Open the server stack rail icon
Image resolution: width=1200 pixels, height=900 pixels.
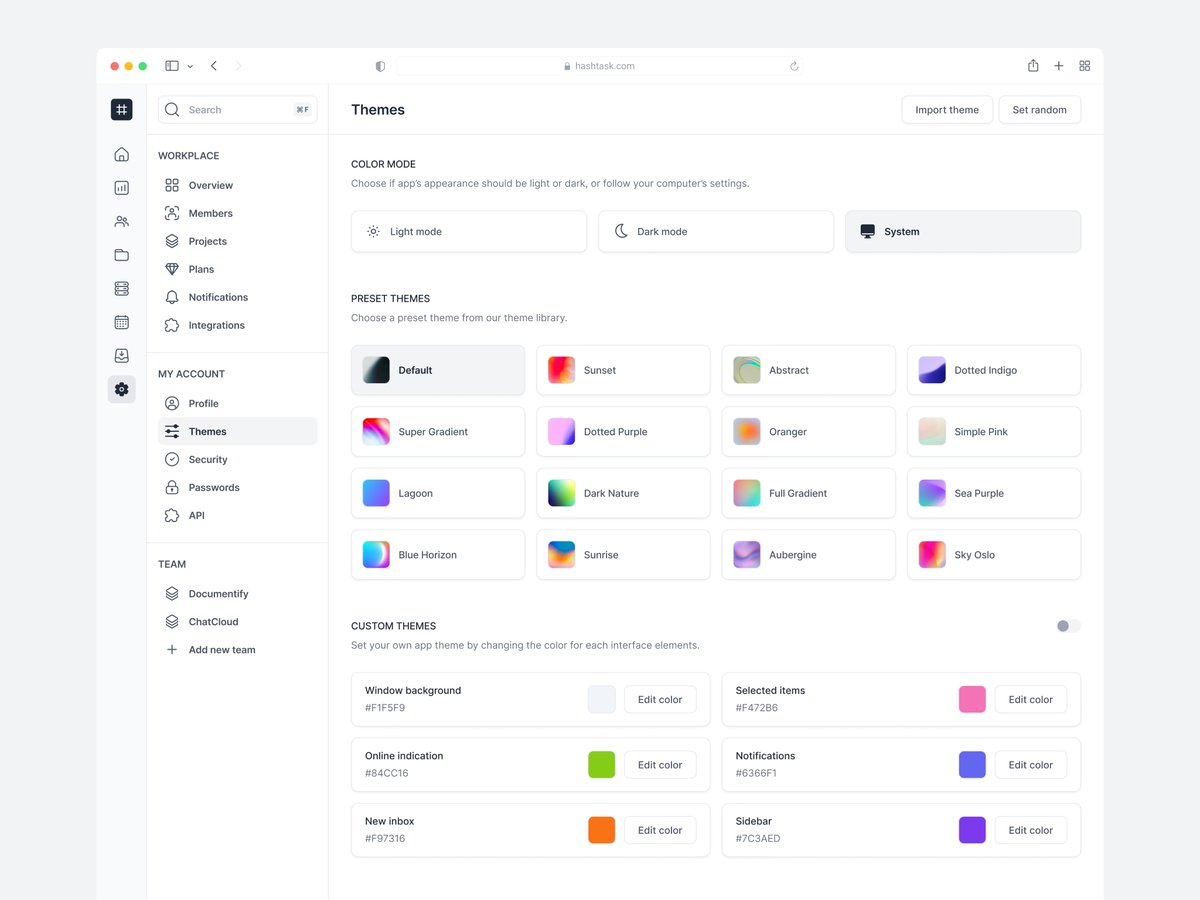point(121,288)
